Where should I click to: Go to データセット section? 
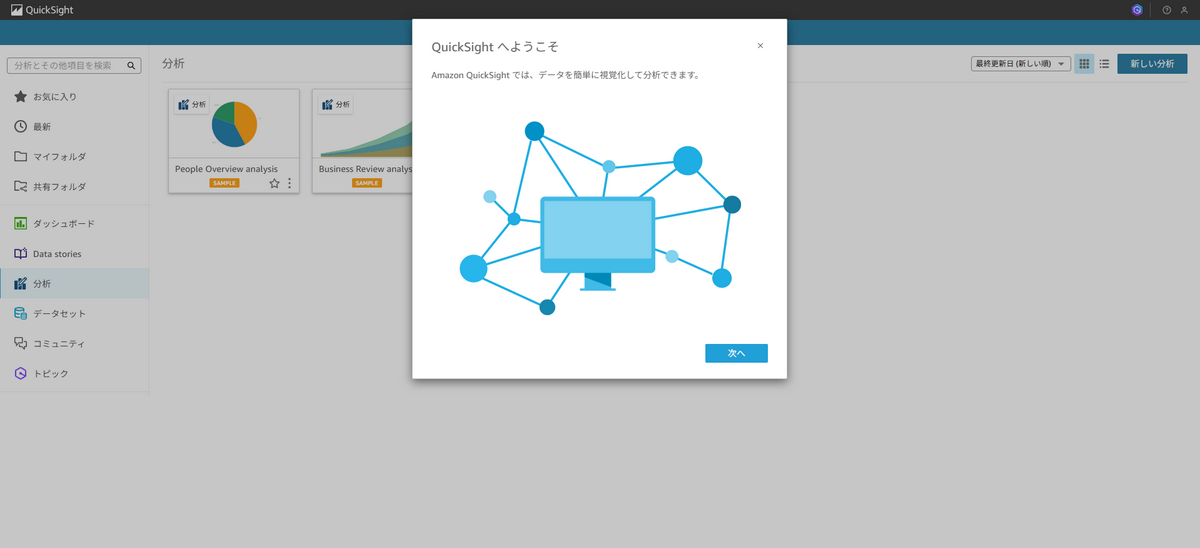point(74,314)
